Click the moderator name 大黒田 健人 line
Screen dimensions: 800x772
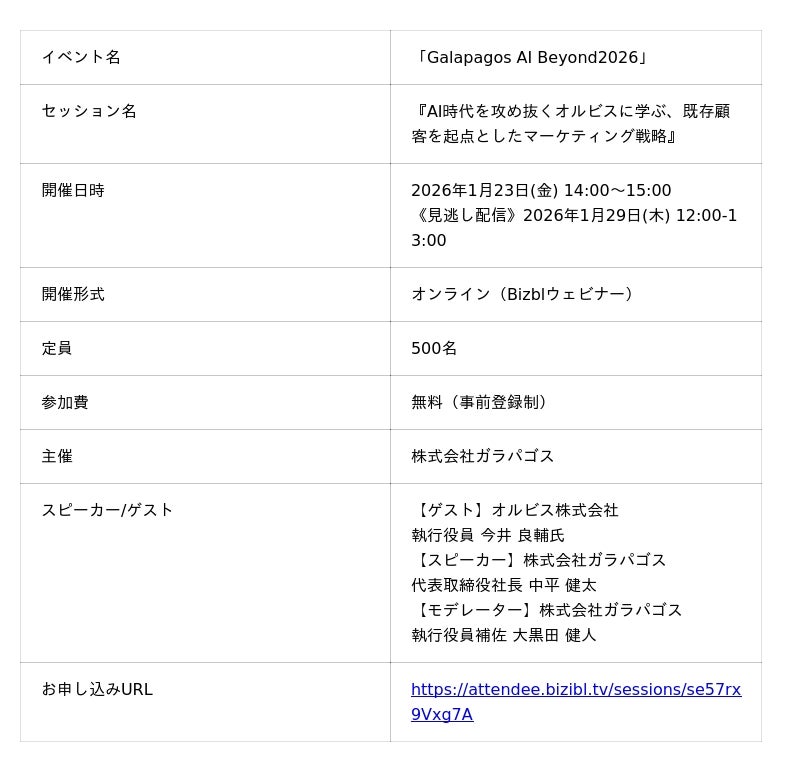point(504,636)
